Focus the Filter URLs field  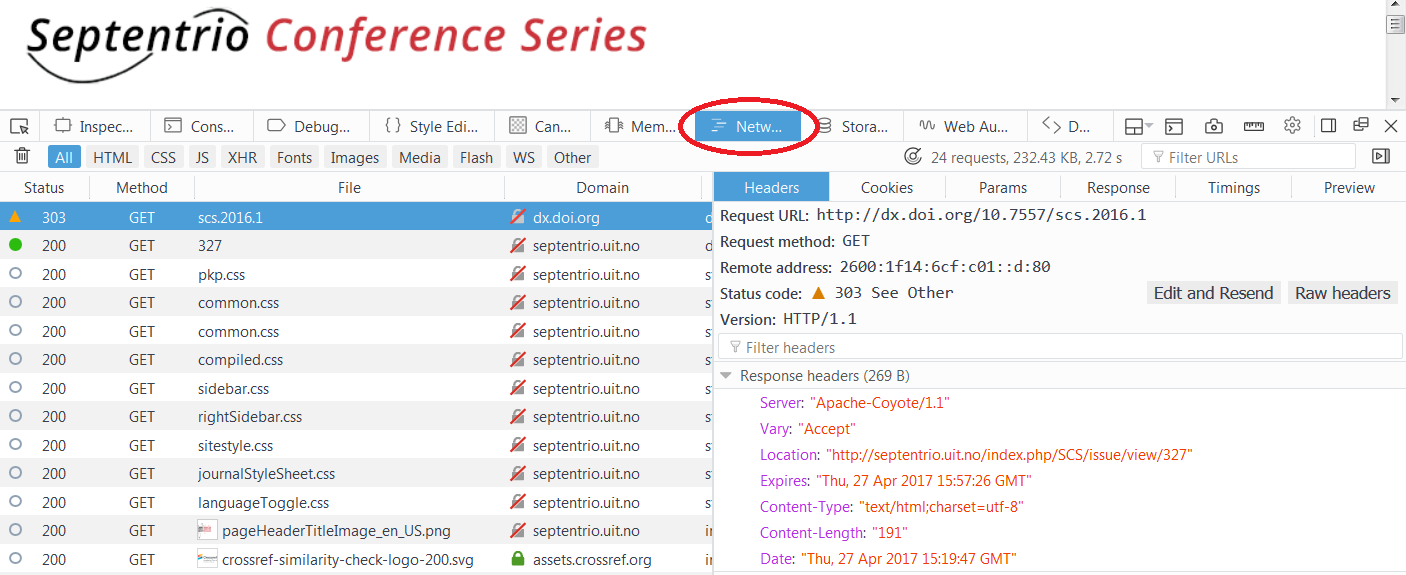pos(1249,157)
